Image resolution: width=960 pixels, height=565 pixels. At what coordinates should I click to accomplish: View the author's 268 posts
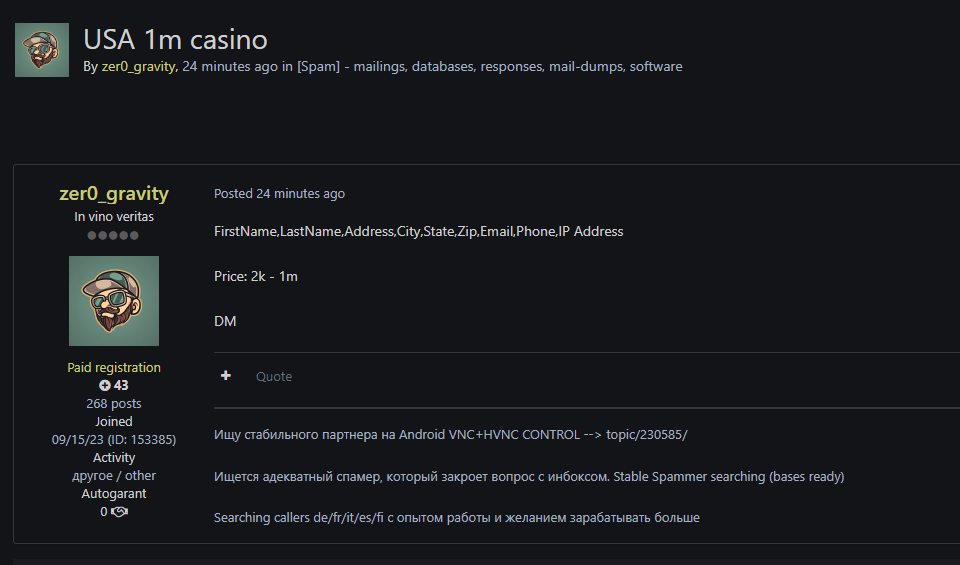point(114,404)
